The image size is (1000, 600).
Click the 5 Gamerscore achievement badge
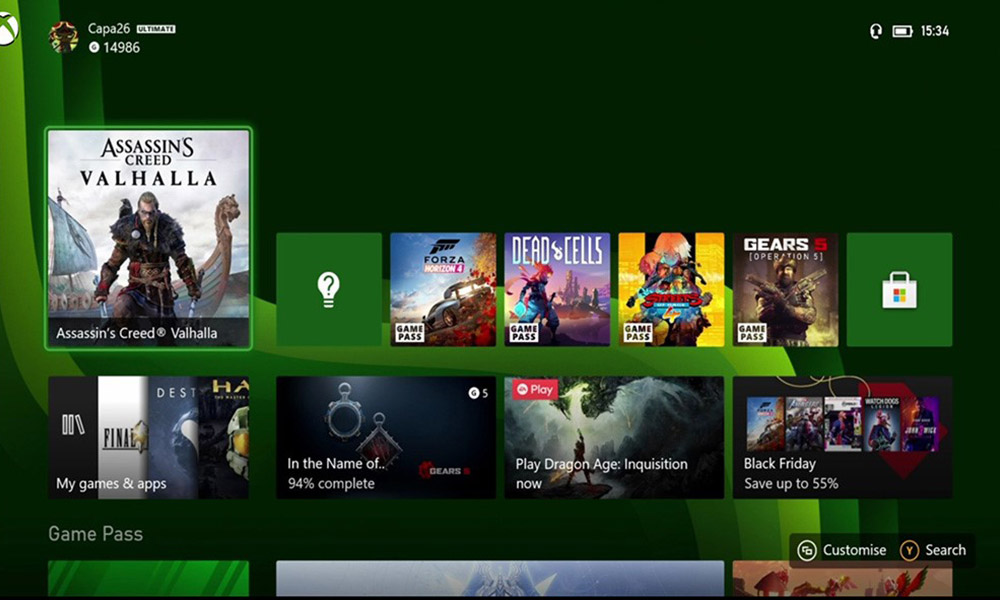[x=478, y=393]
